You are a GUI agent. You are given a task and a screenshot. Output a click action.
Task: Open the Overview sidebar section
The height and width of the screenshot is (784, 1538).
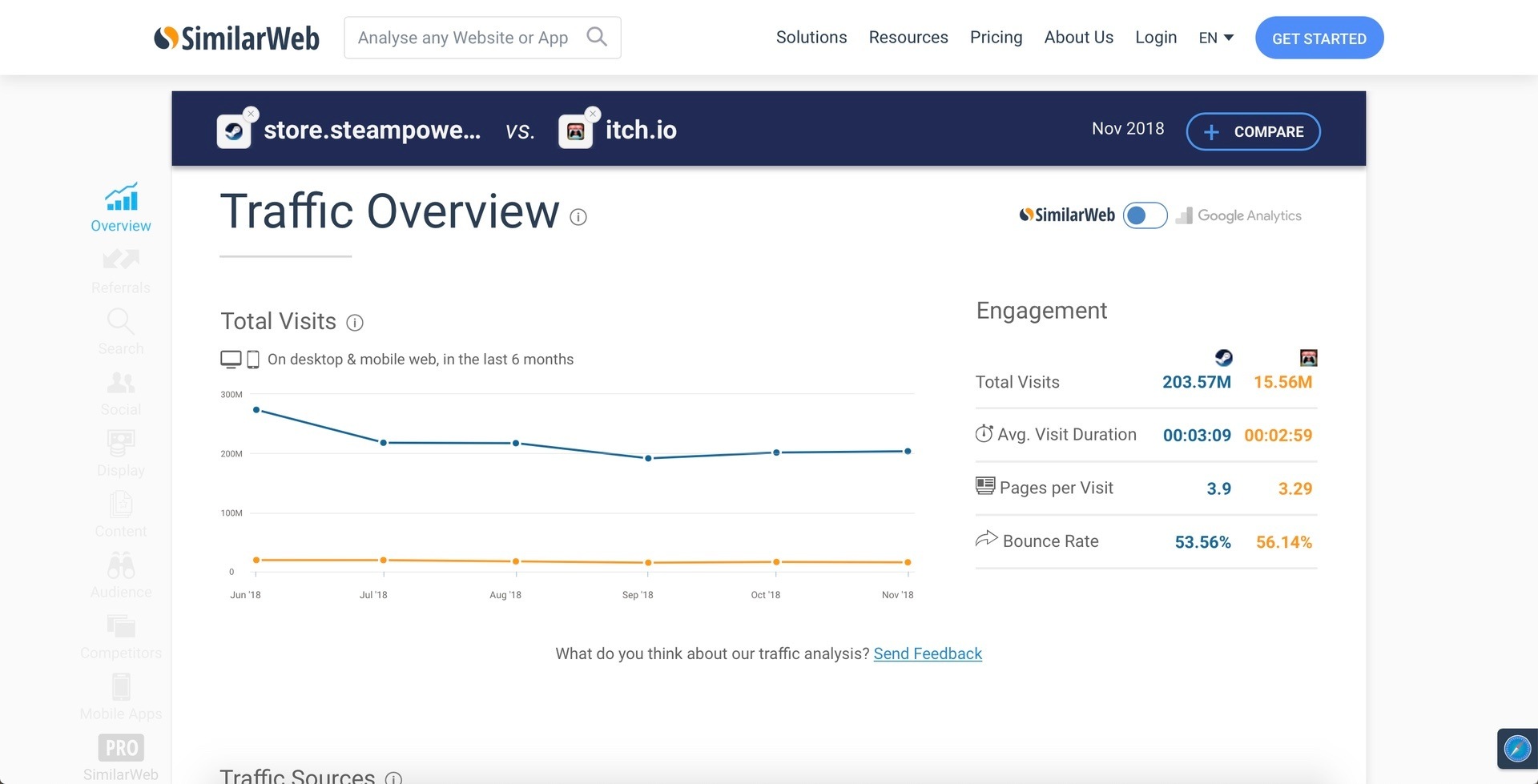pyautogui.click(x=121, y=207)
